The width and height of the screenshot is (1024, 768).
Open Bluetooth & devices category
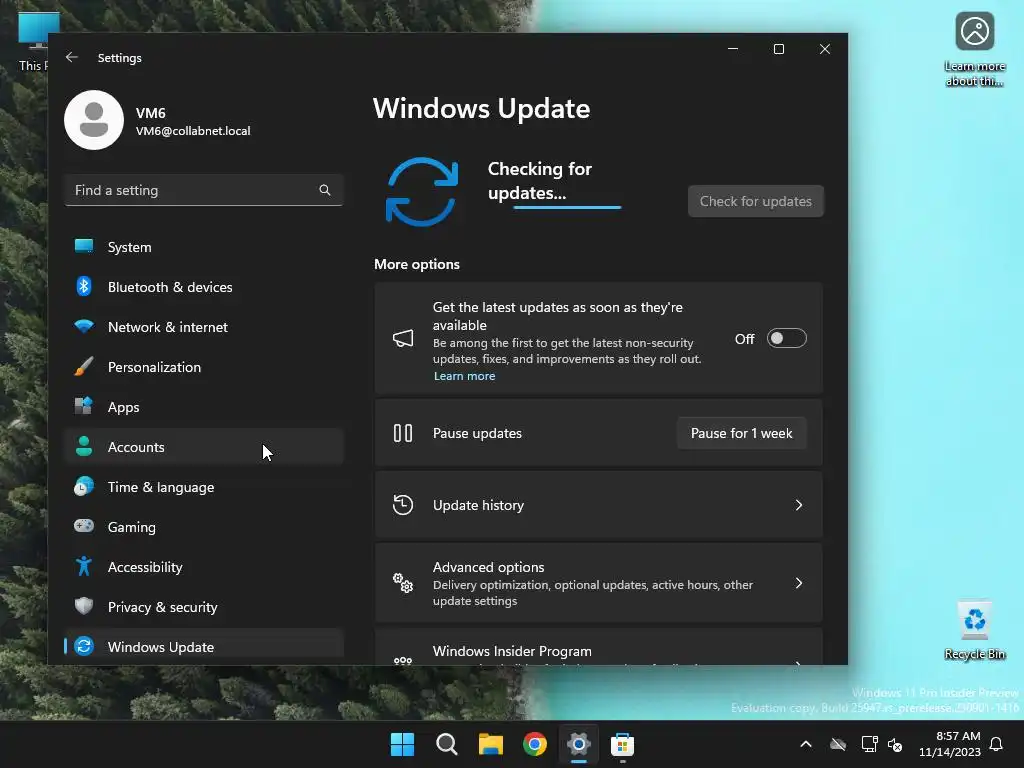(x=204, y=287)
